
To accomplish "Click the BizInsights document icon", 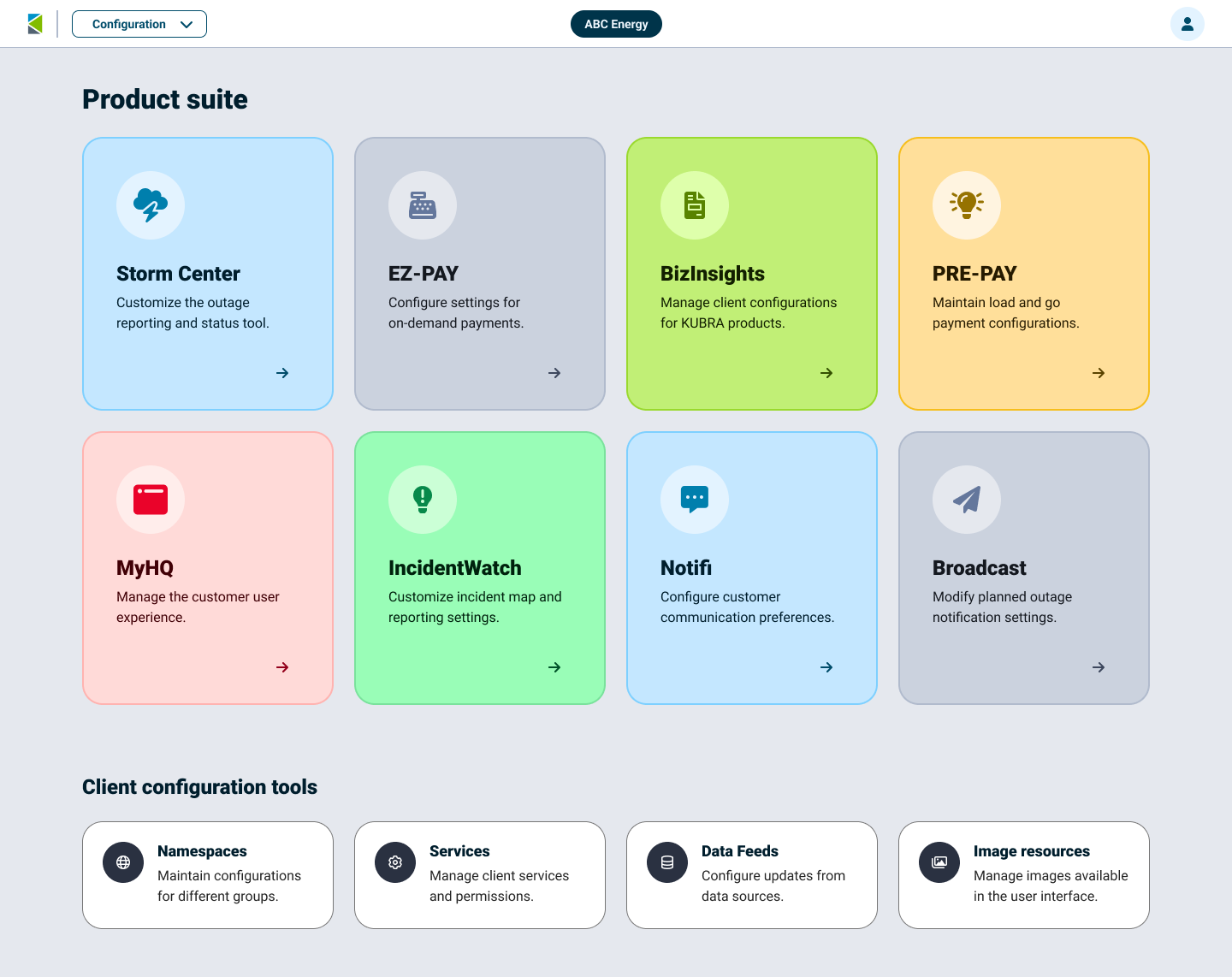I will tap(695, 205).
